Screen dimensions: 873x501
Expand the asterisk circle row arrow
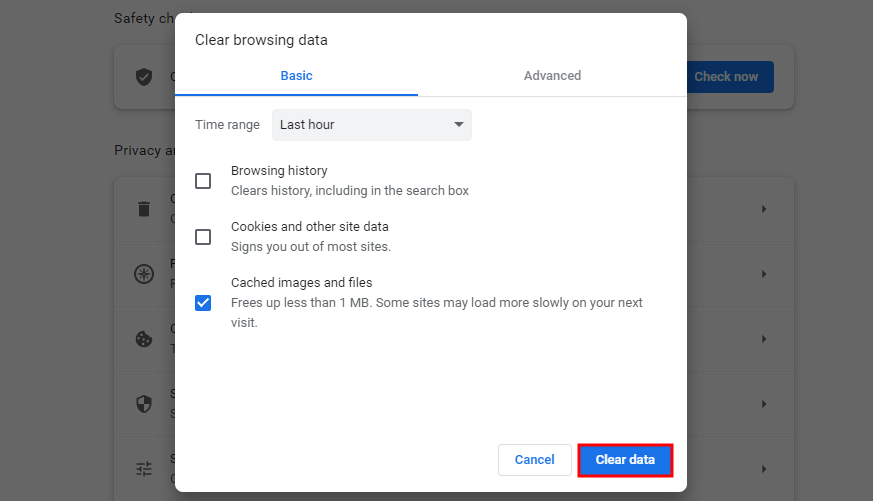764,274
